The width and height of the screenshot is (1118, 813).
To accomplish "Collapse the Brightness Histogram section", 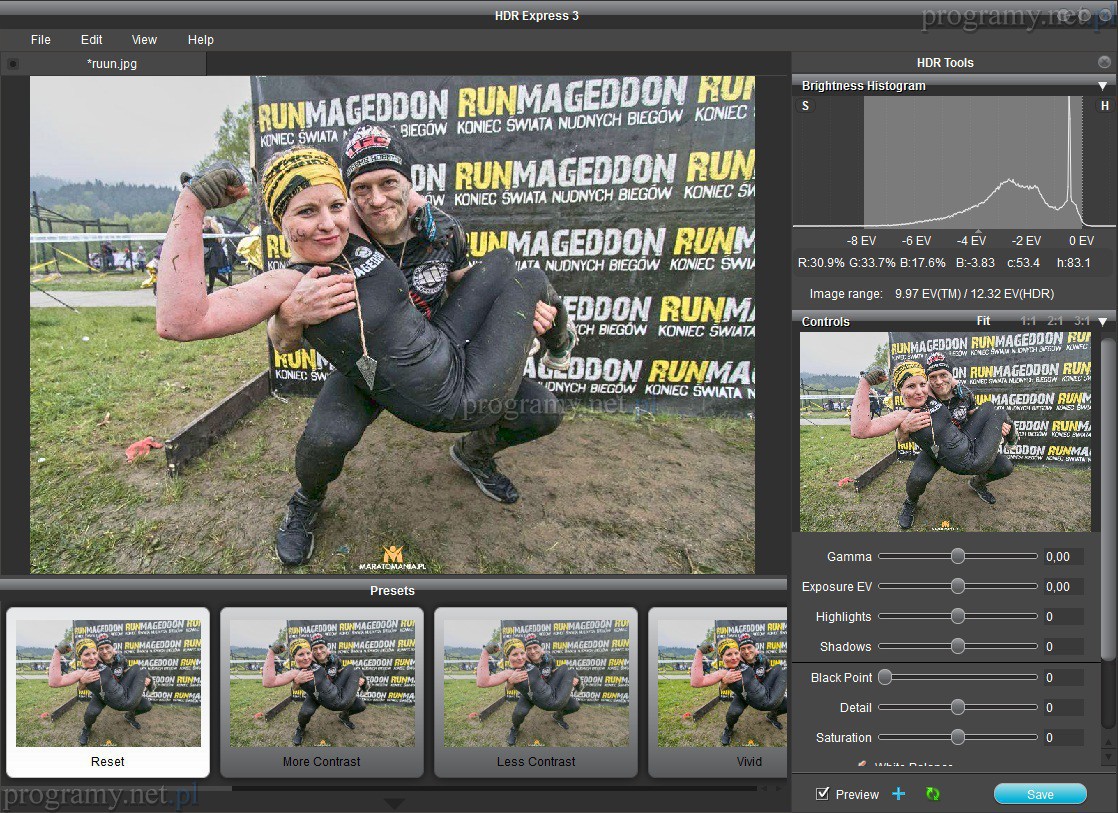I will point(1102,86).
